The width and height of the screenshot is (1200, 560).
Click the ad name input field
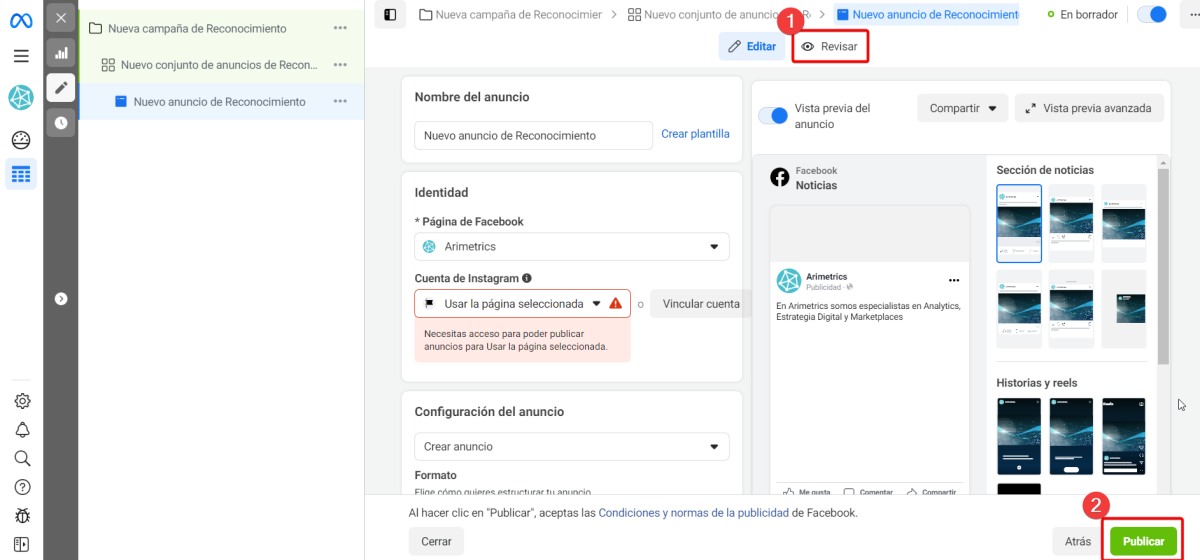(x=533, y=135)
